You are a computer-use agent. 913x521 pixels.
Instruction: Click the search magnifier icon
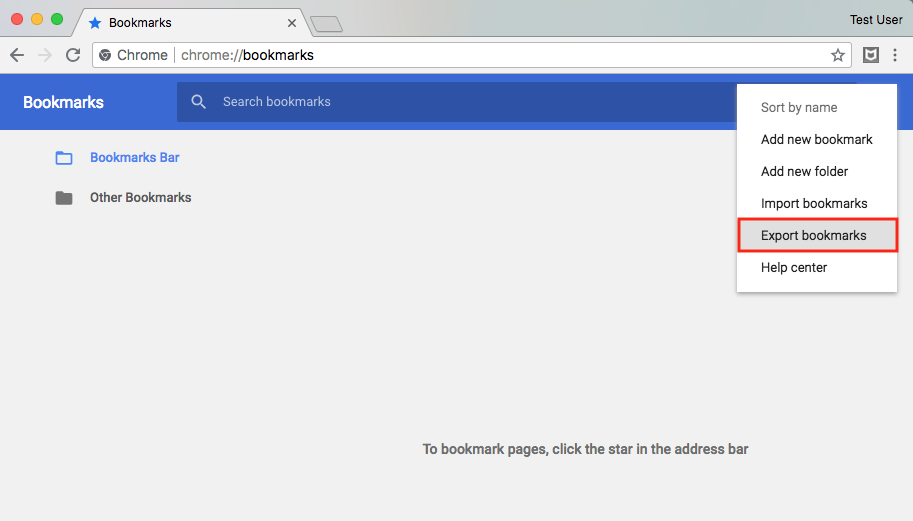(199, 102)
